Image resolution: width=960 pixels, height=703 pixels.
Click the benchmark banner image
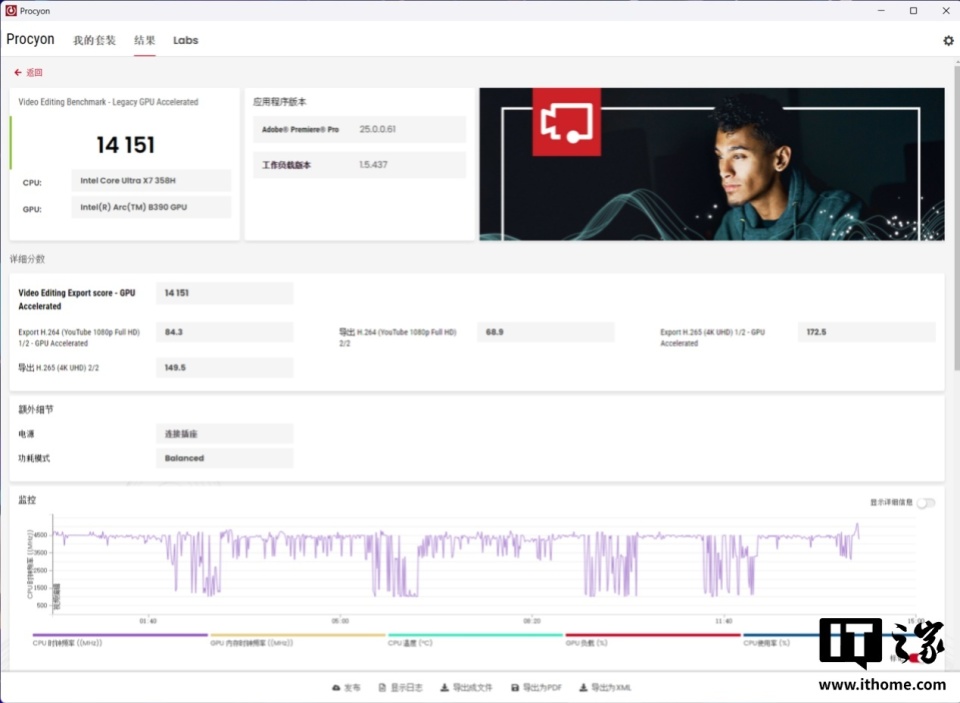711,164
